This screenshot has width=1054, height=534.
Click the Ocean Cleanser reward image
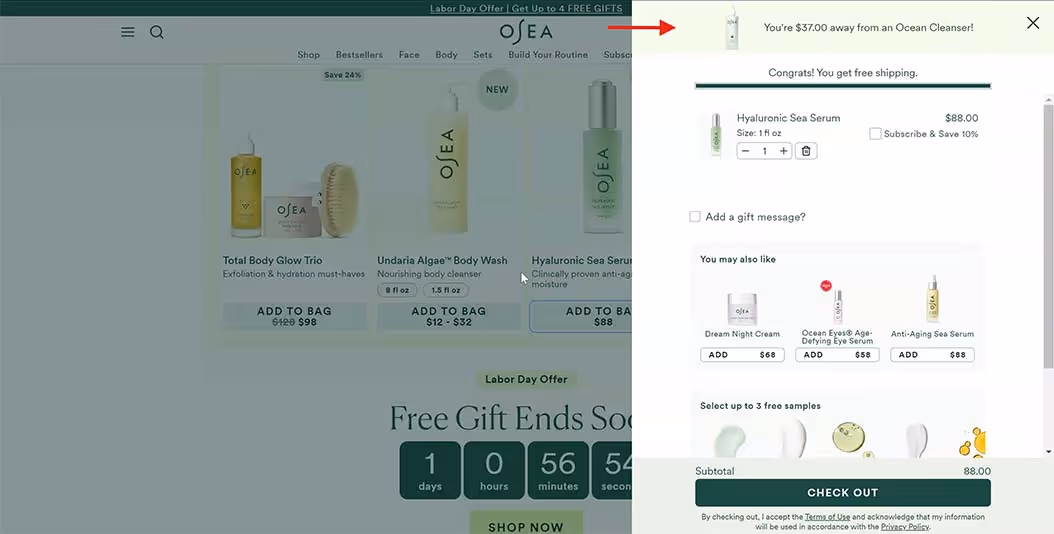(732, 28)
